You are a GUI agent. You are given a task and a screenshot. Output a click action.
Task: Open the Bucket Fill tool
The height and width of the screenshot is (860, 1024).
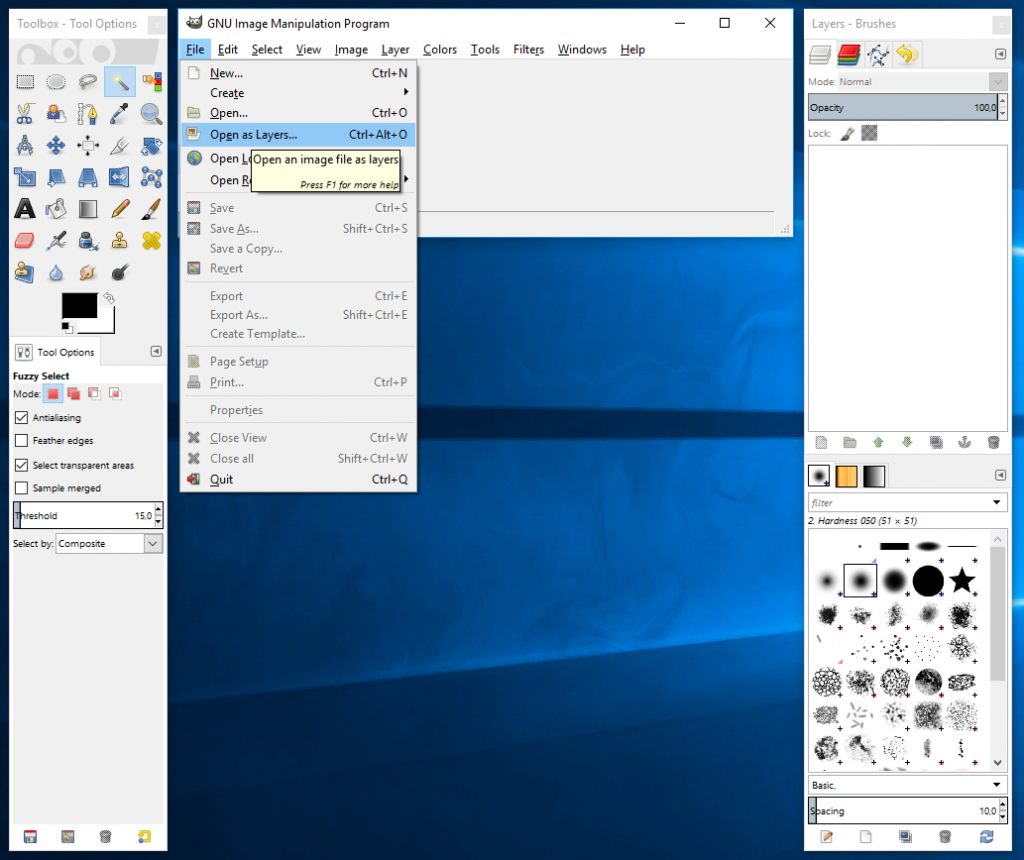tap(56, 208)
